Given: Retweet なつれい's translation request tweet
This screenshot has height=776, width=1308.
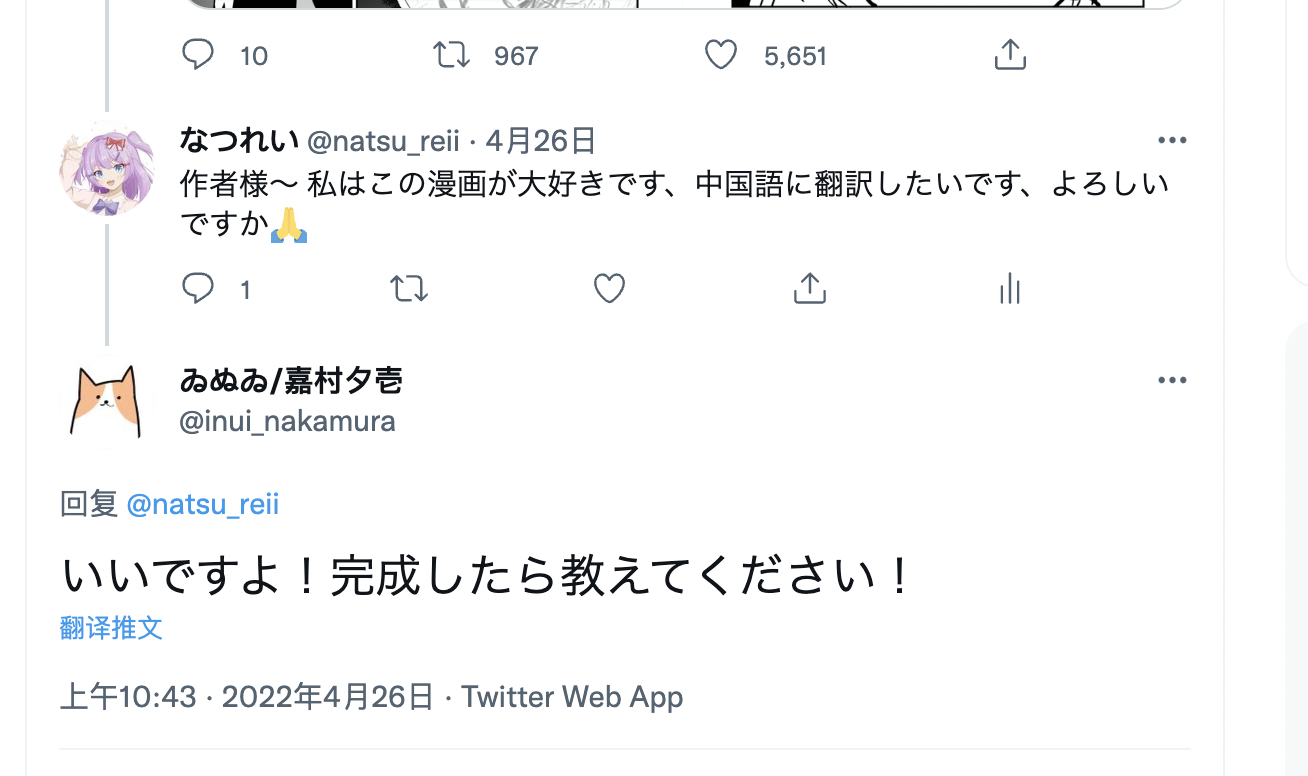Looking at the screenshot, I should tap(408, 289).
